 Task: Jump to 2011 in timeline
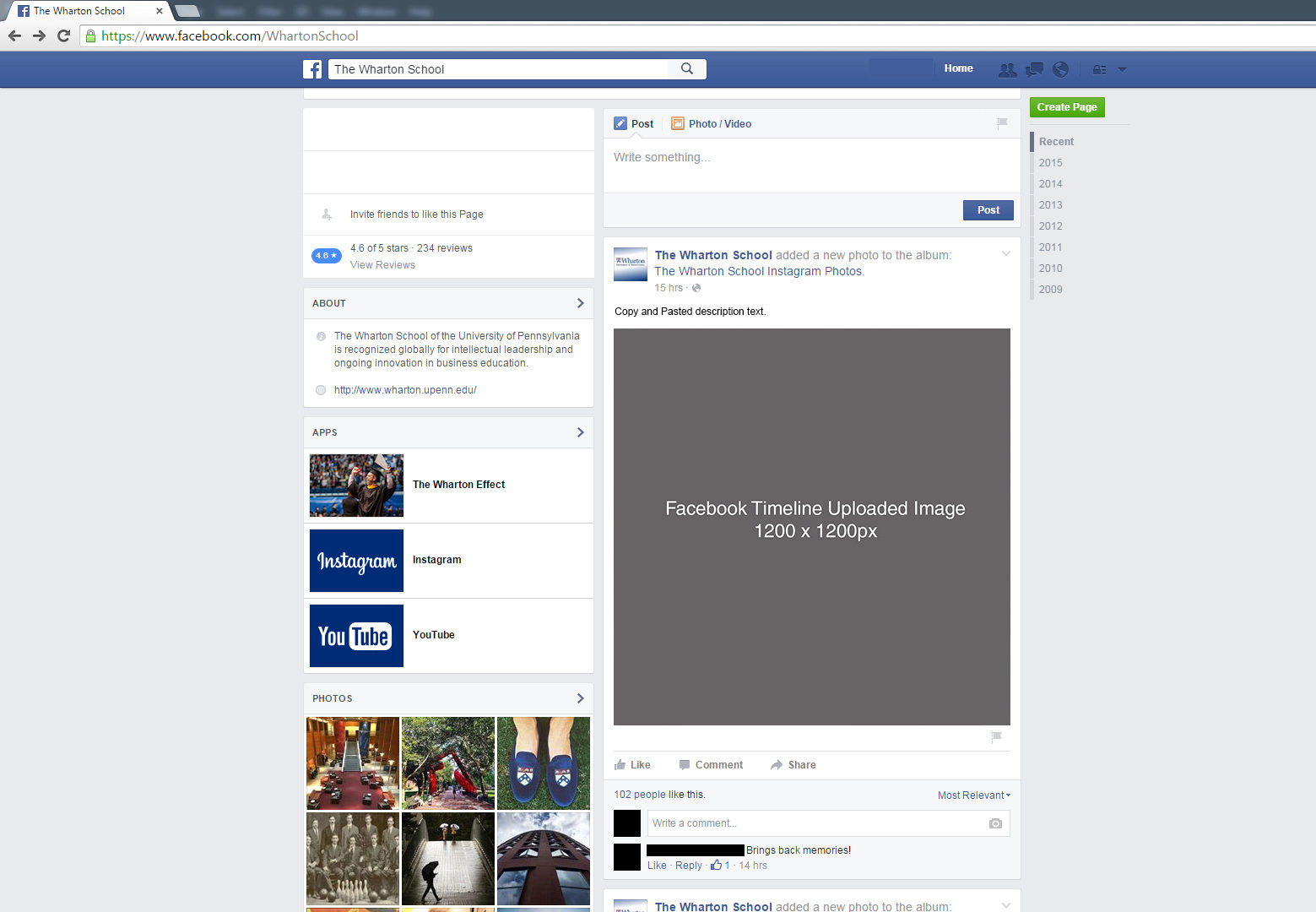(1050, 247)
